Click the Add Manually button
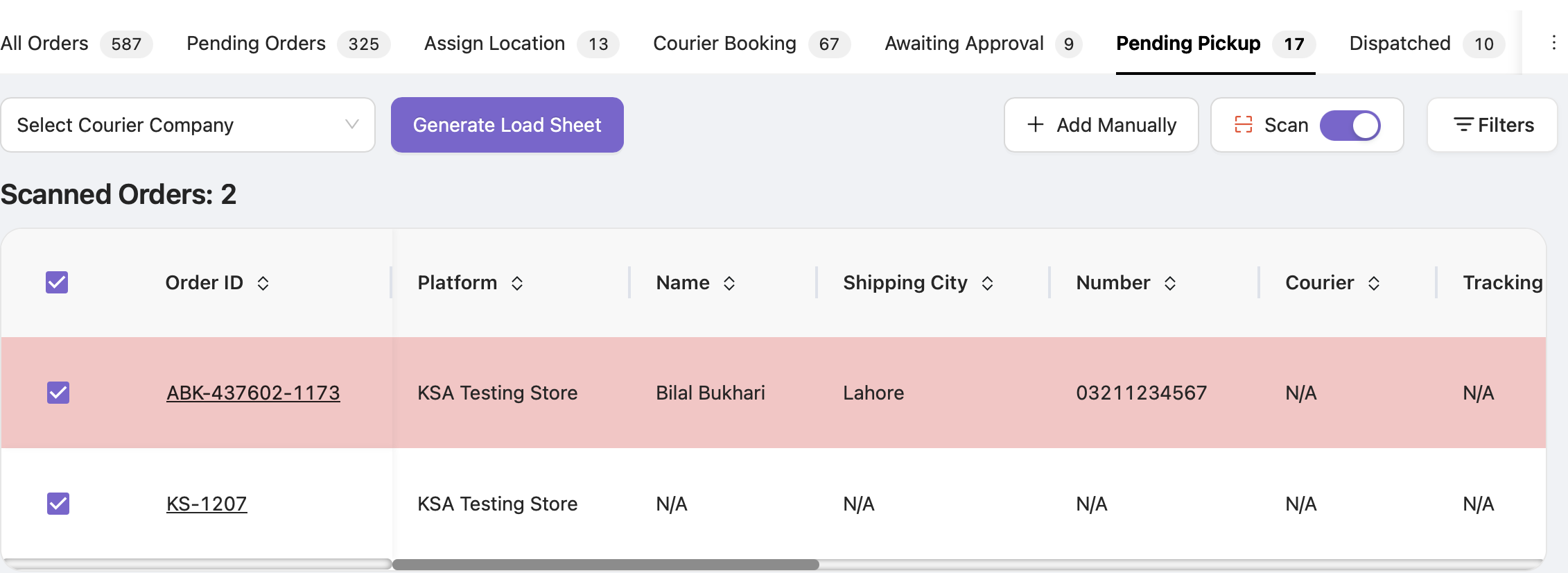1568x573 pixels. 1101,125
